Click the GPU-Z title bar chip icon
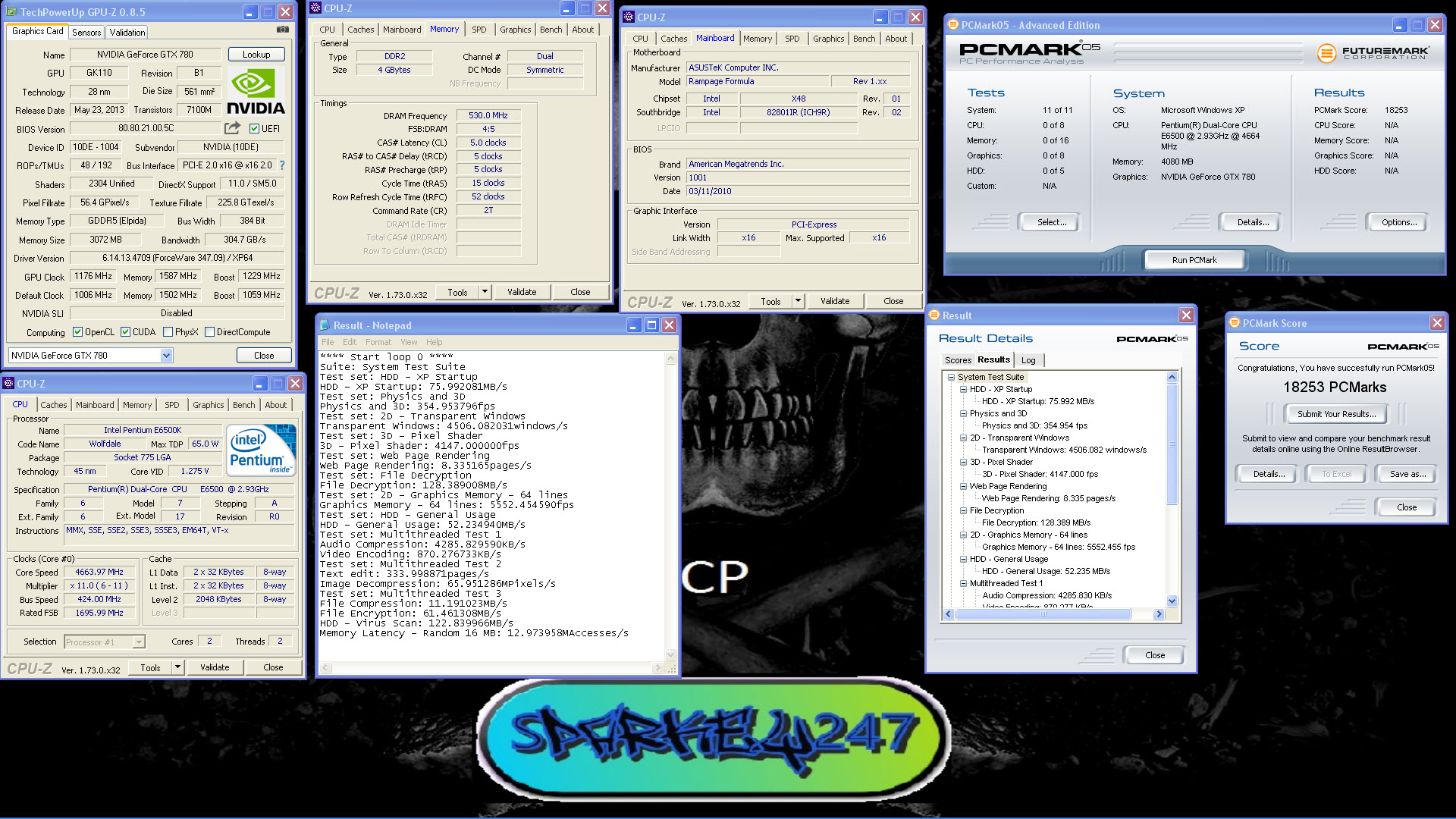Viewport: 1456px width, 819px height. [x=11, y=12]
